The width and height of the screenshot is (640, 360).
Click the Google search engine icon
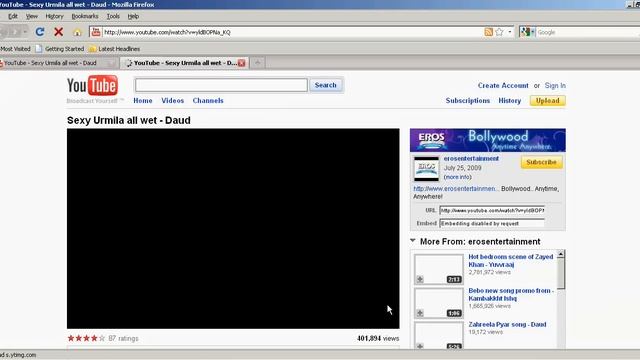tap(525, 32)
